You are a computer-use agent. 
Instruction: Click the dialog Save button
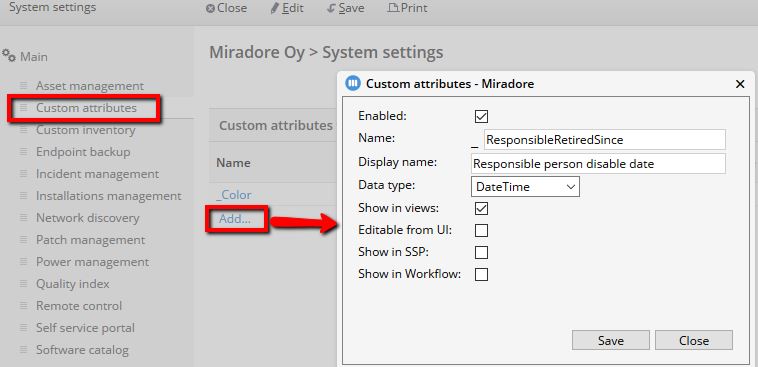point(611,340)
